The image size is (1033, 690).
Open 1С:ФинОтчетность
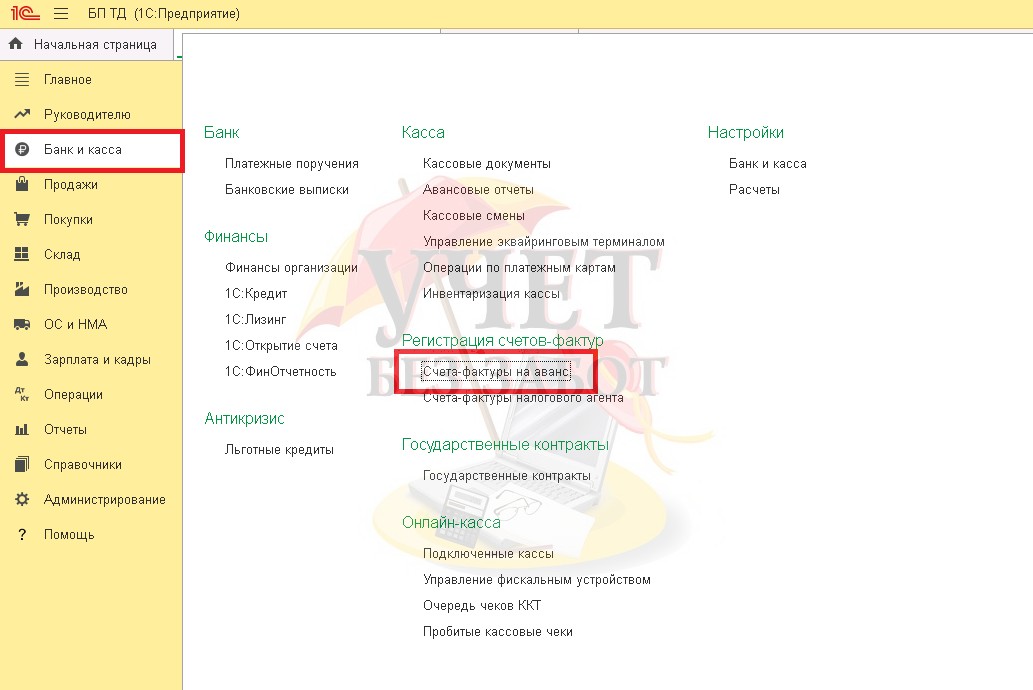click(x=281, y=372)
